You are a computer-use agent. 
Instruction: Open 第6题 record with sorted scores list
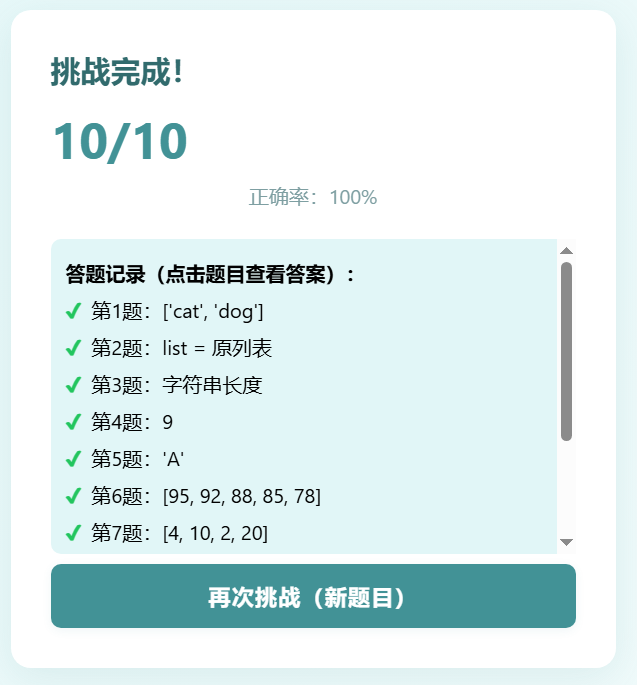coord(206,496)
